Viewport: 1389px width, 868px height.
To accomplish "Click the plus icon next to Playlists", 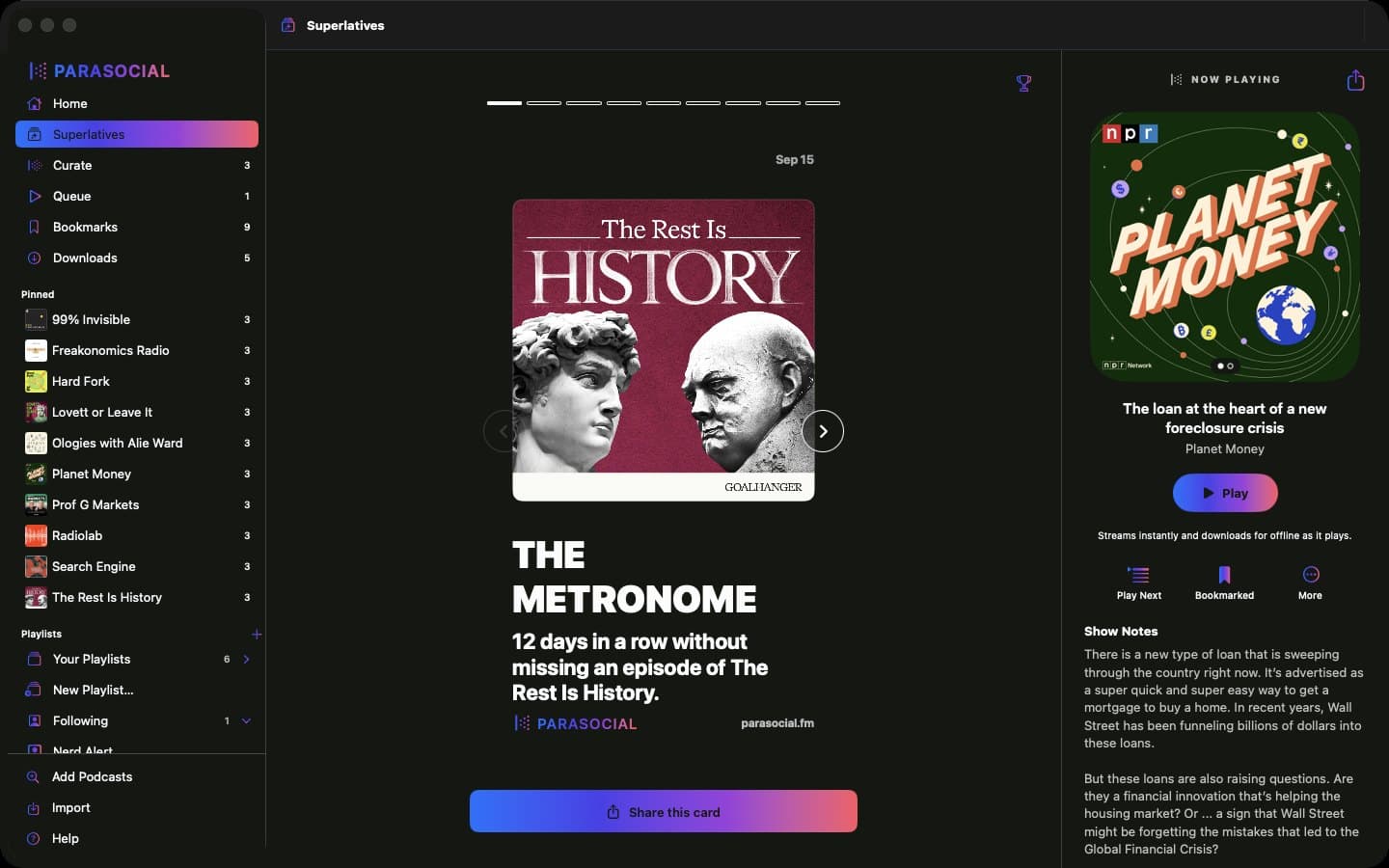I will [257, 634].
